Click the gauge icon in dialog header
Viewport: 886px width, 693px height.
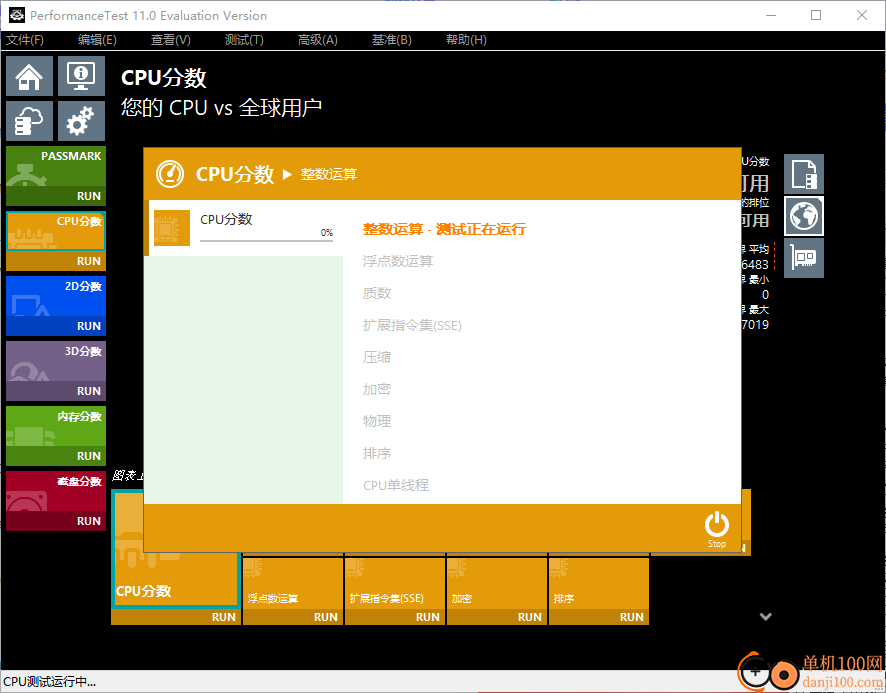[170, 174]
